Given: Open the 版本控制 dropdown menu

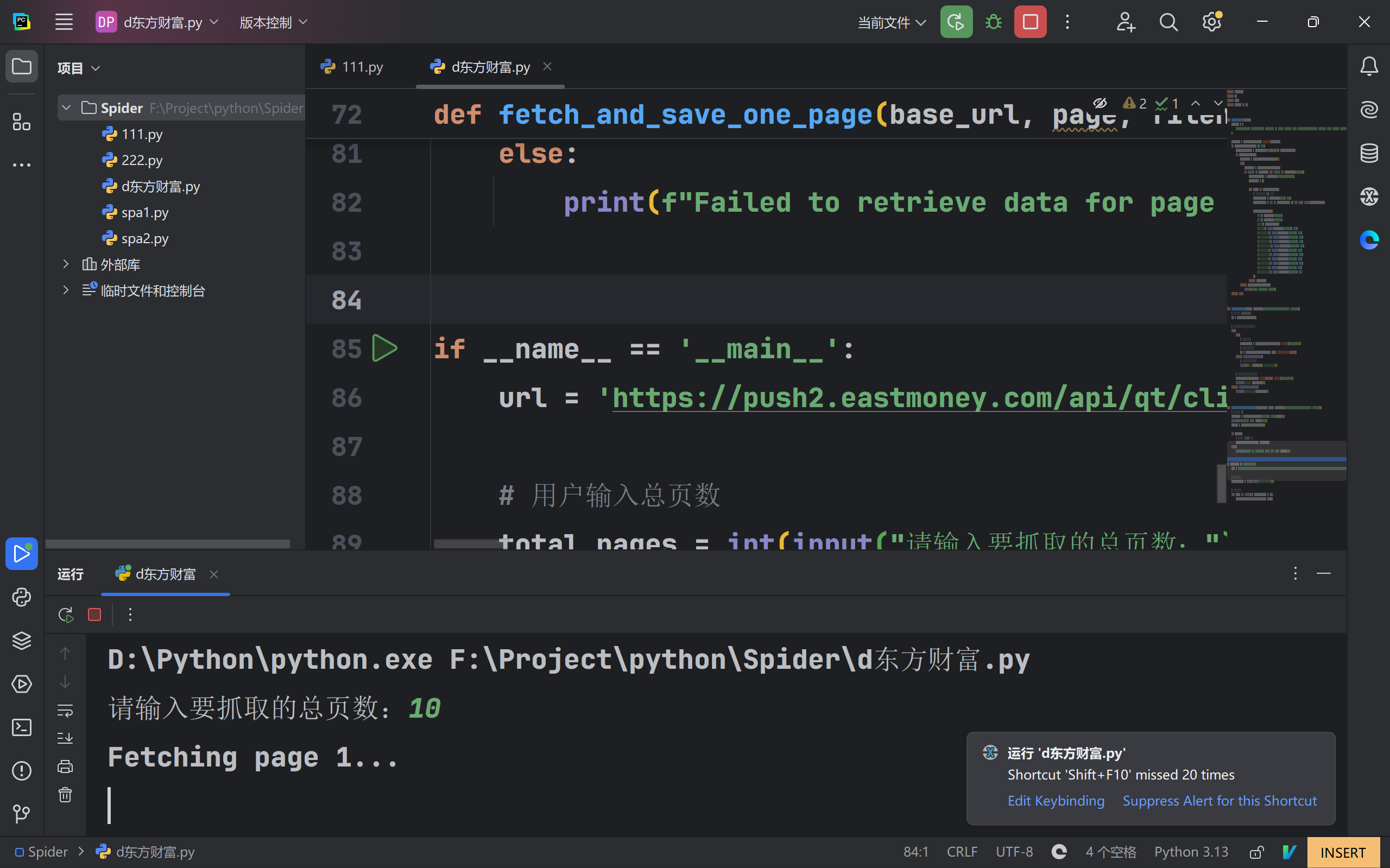Looking at the screenshot, I should click(273, 22).
